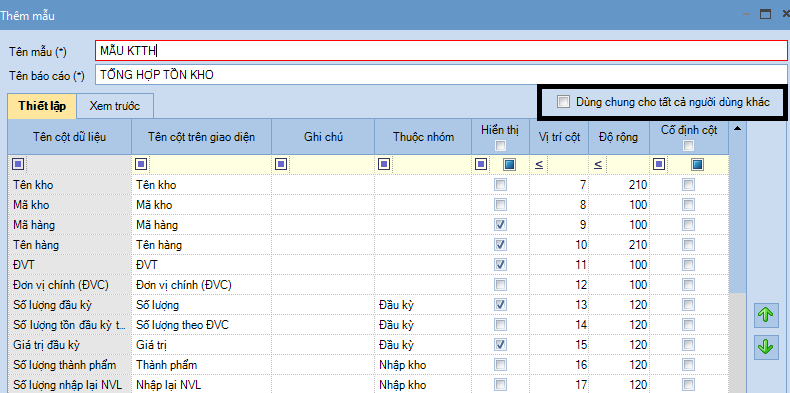The width and height of the screenshot is (790, 393).
Task: Select the 'Số lượng theo ĐVC' interface name cell
Action: coord(202,325)
